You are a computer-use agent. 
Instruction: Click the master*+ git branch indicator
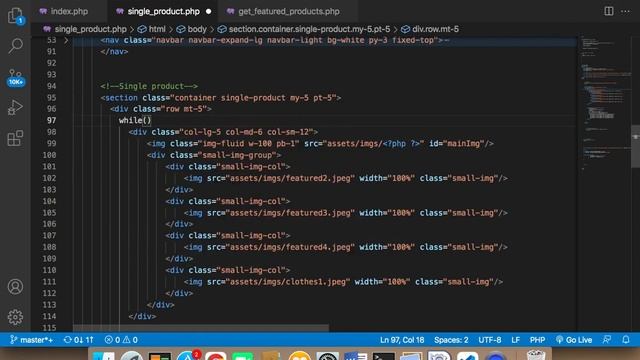pyautogui.click(x=31, y=340)
